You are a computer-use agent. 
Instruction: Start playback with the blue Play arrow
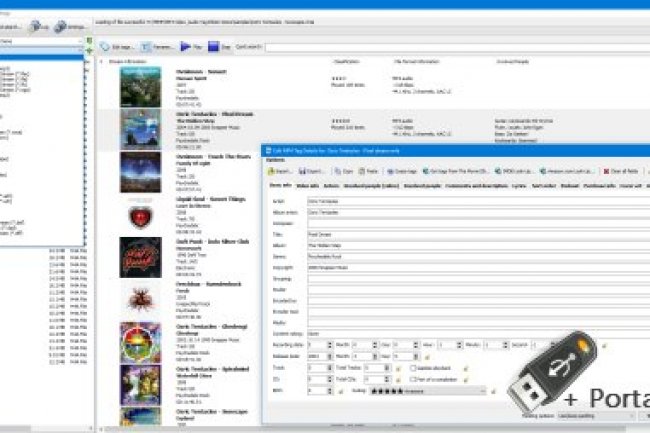point(185,47)
